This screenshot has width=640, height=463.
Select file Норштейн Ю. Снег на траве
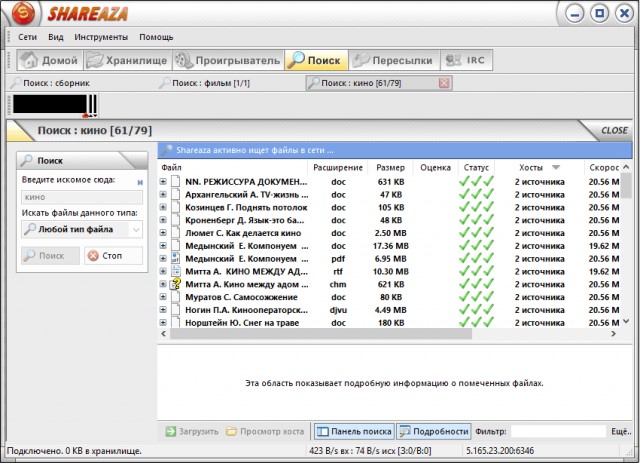[242, 323]
